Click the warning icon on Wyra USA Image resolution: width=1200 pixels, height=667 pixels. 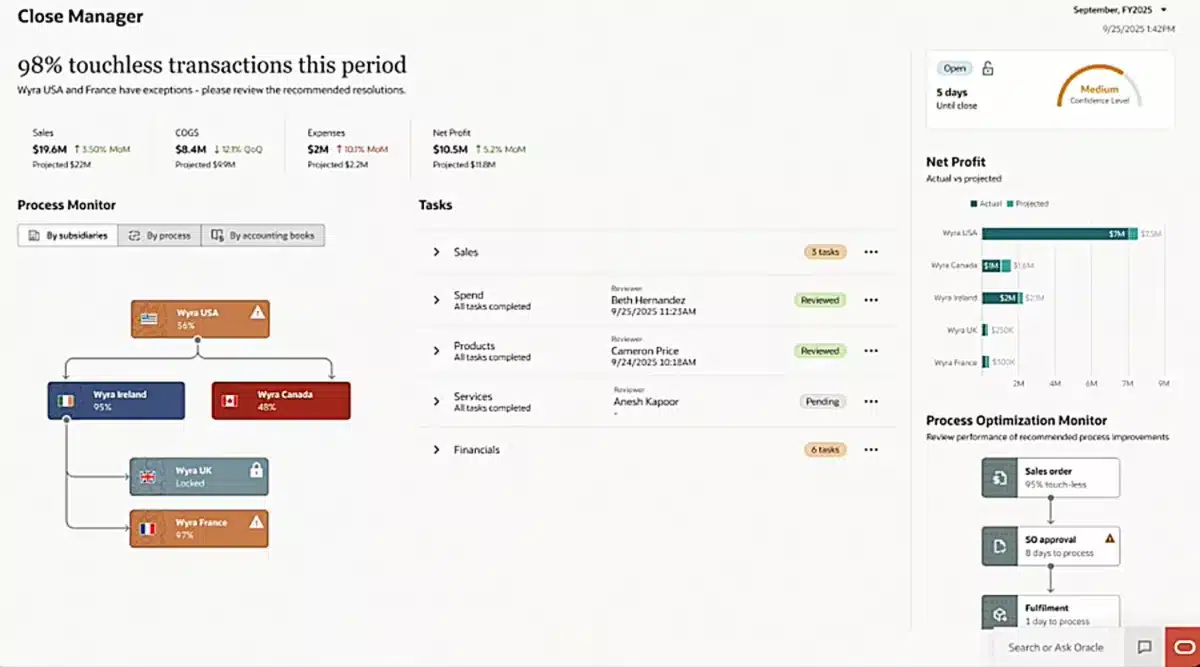[x=258, y=312]
